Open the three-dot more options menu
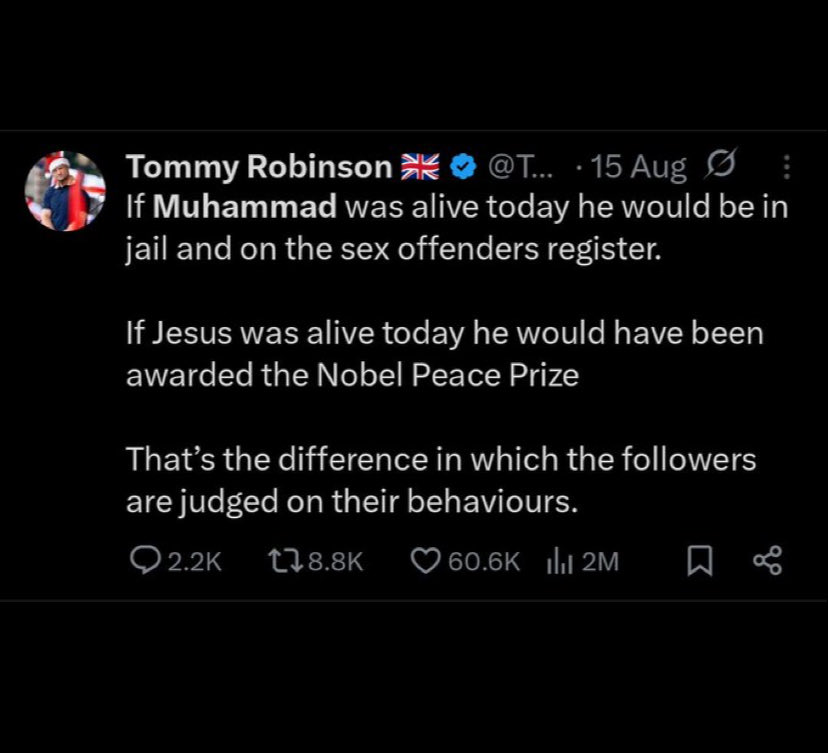Screen dimensions: 828x753 click(785, 168)
